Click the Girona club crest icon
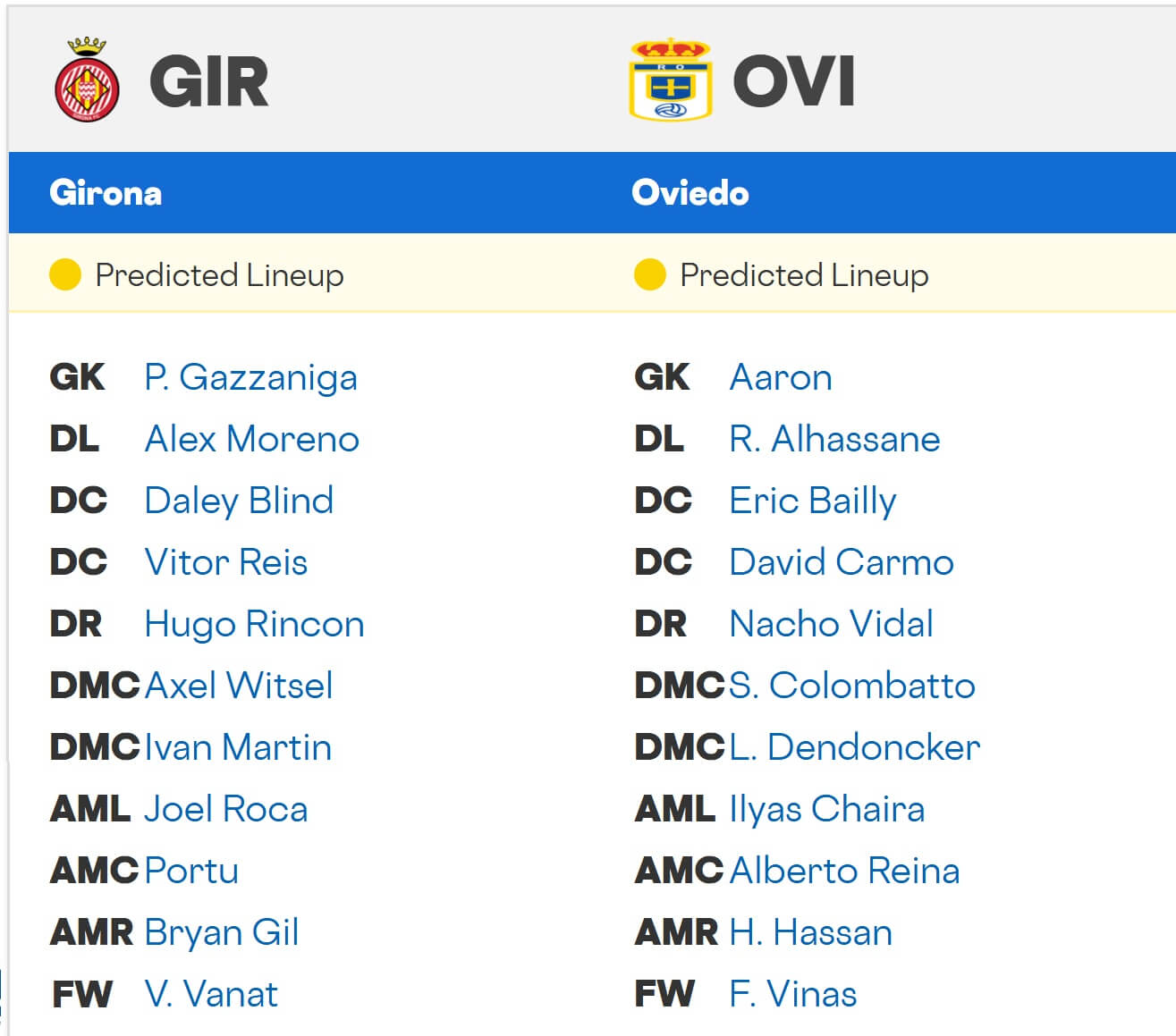 click(87, 81)
